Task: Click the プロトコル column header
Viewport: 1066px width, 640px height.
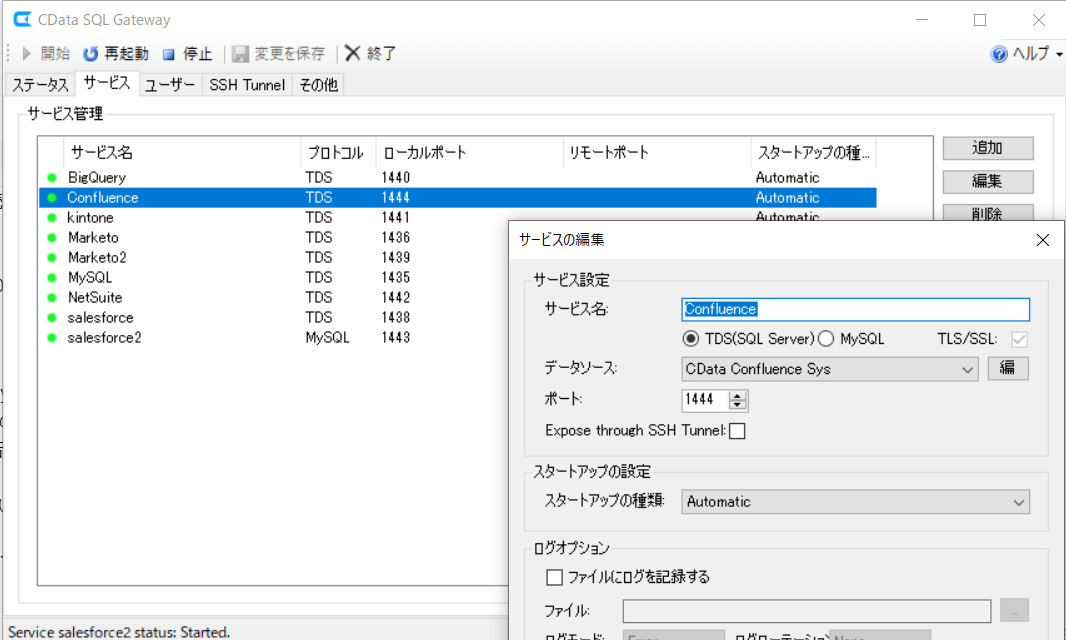Action: [338, 152]
